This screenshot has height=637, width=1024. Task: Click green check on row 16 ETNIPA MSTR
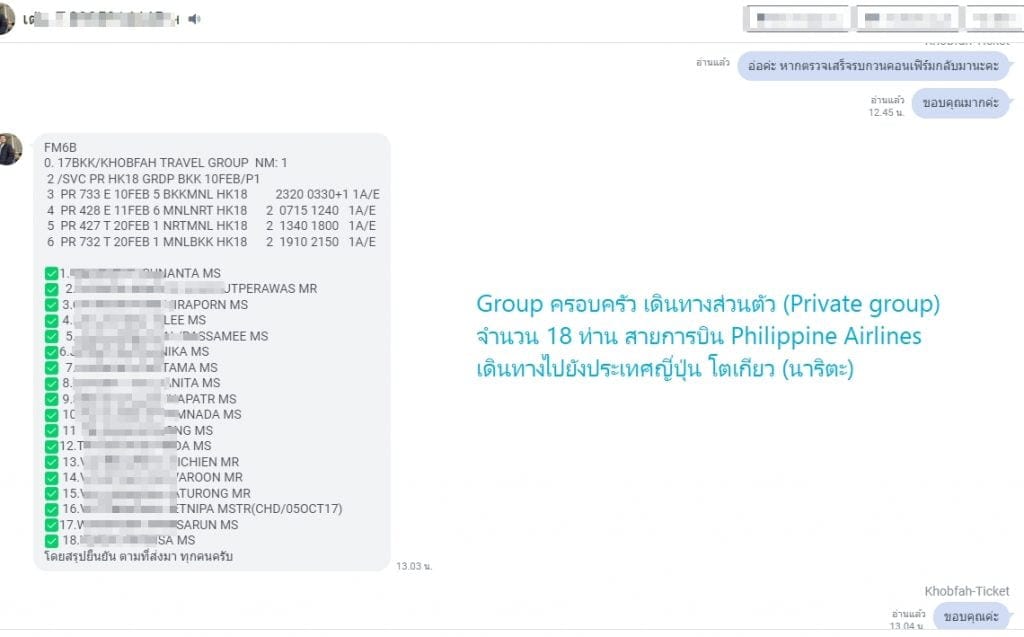pyautogui.click(x=52, y=509)
